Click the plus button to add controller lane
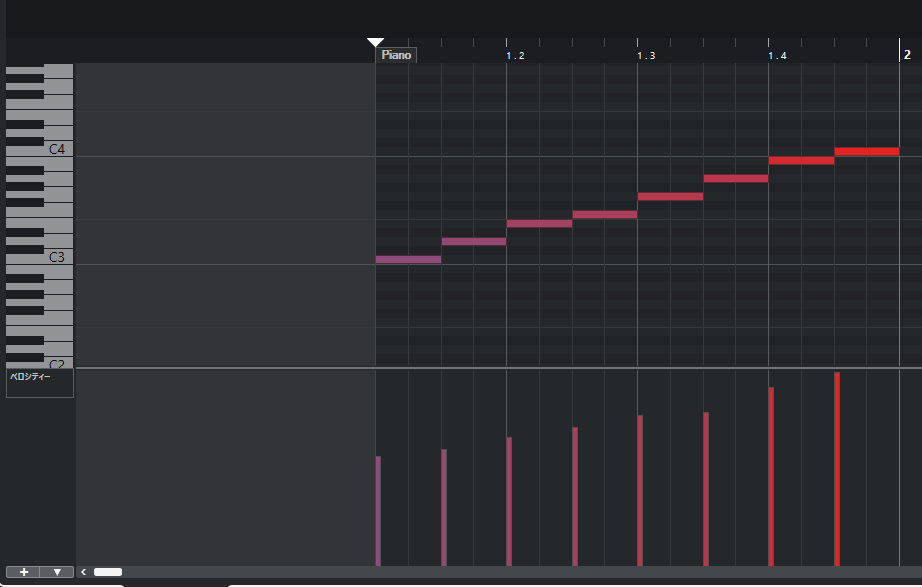The height and width of the screenshot is (587, 922). tap(23, 572)
